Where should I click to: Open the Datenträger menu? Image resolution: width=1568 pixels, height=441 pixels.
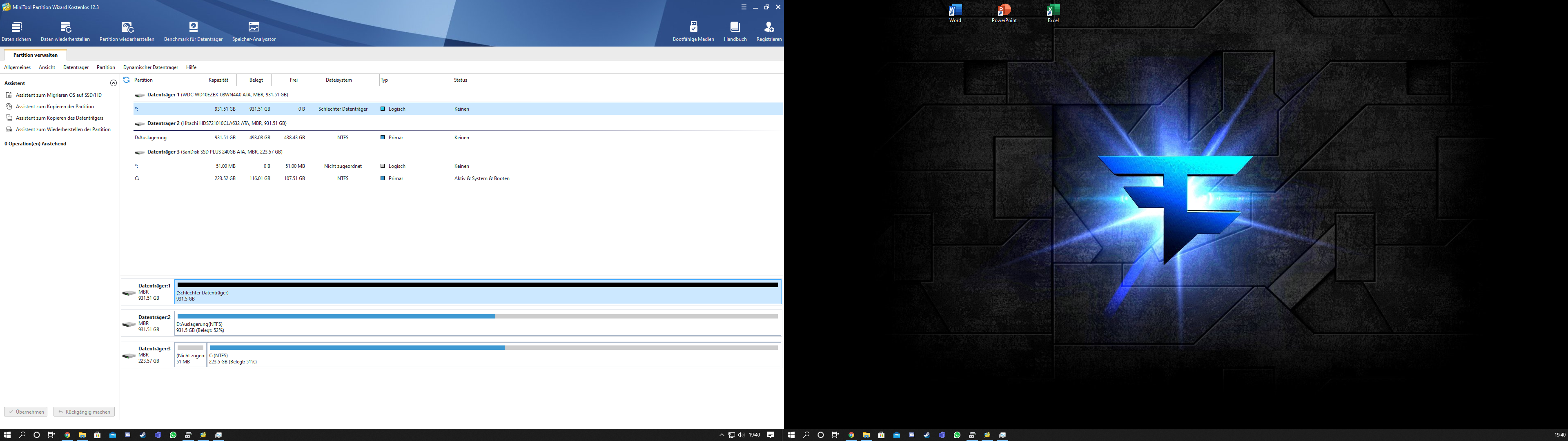tap(76, 68)
